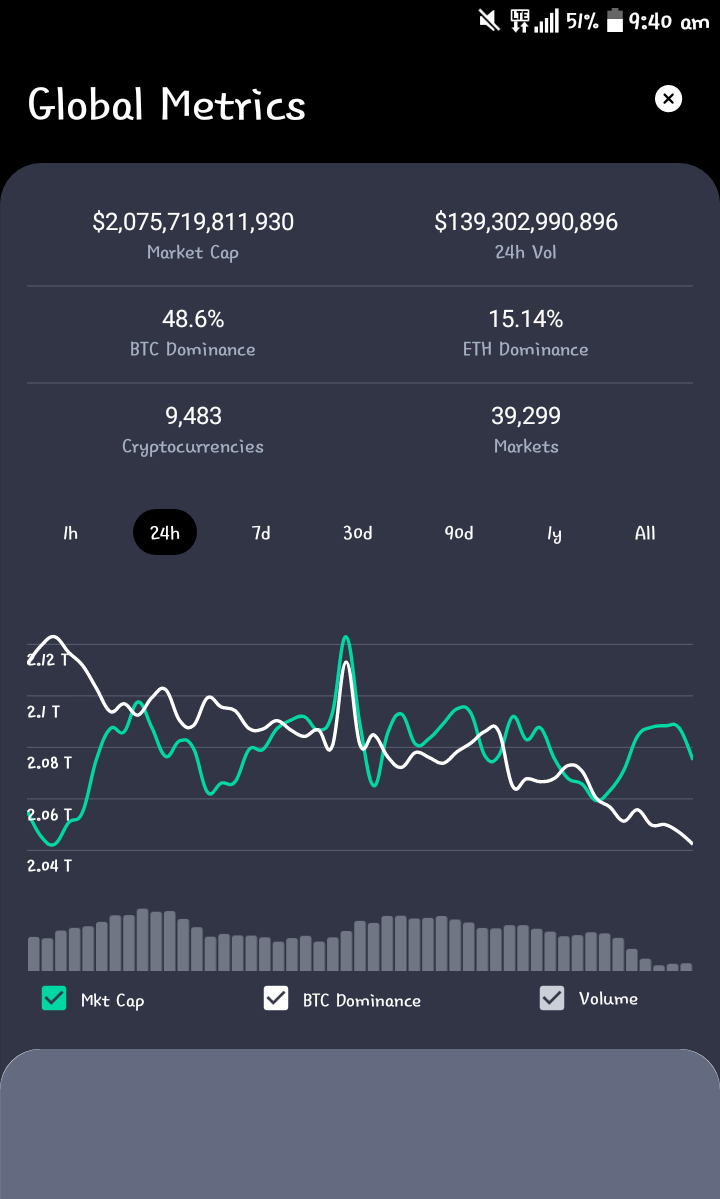Show the 1y chart range
The height and width of the screenshot is (1199, 720).
click(x=554, y=532)
